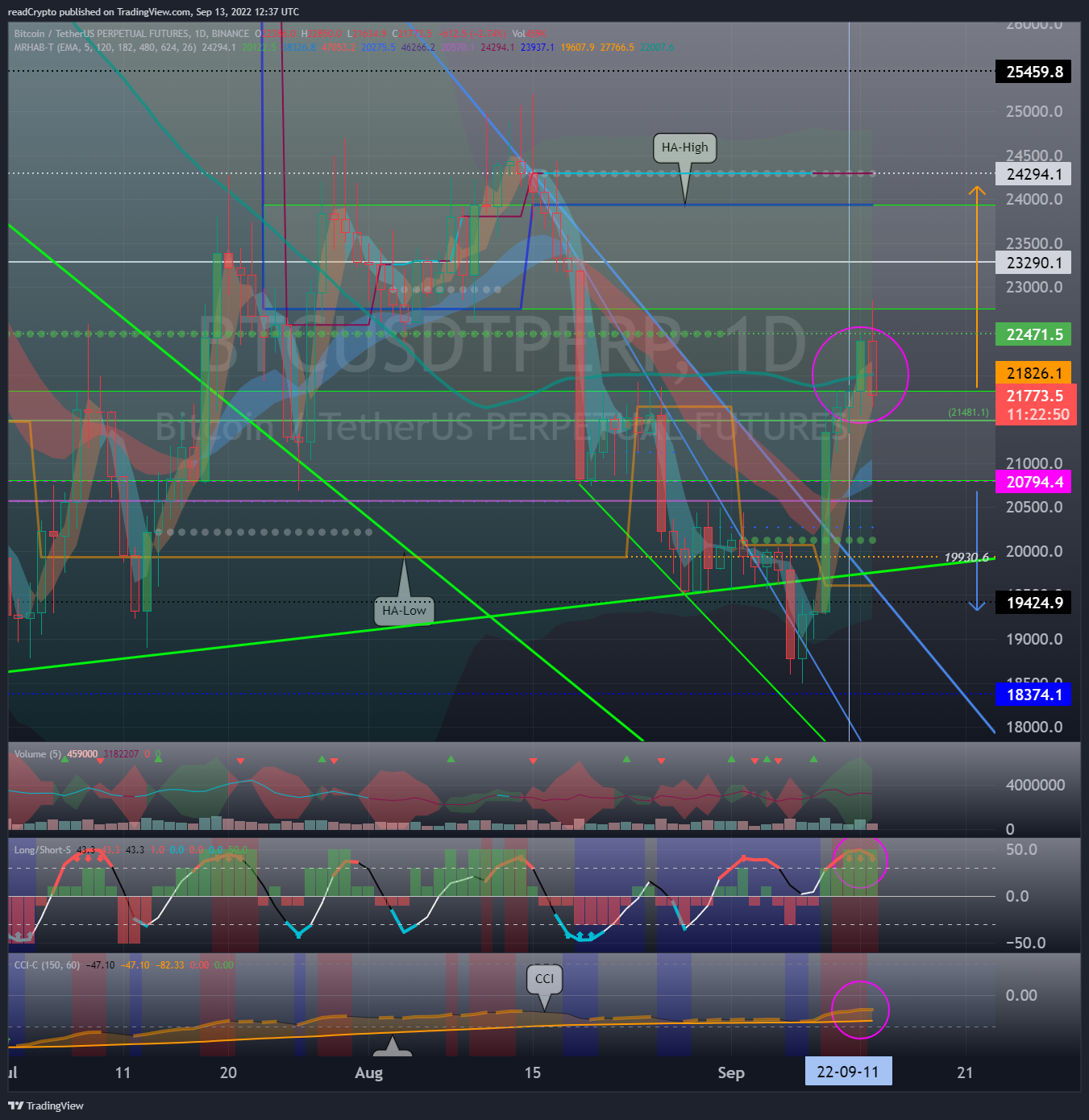This screenshot has height=1120, width=1089.
Task: Click the highlighted 22-09-11 date label
Action: 848,1072
